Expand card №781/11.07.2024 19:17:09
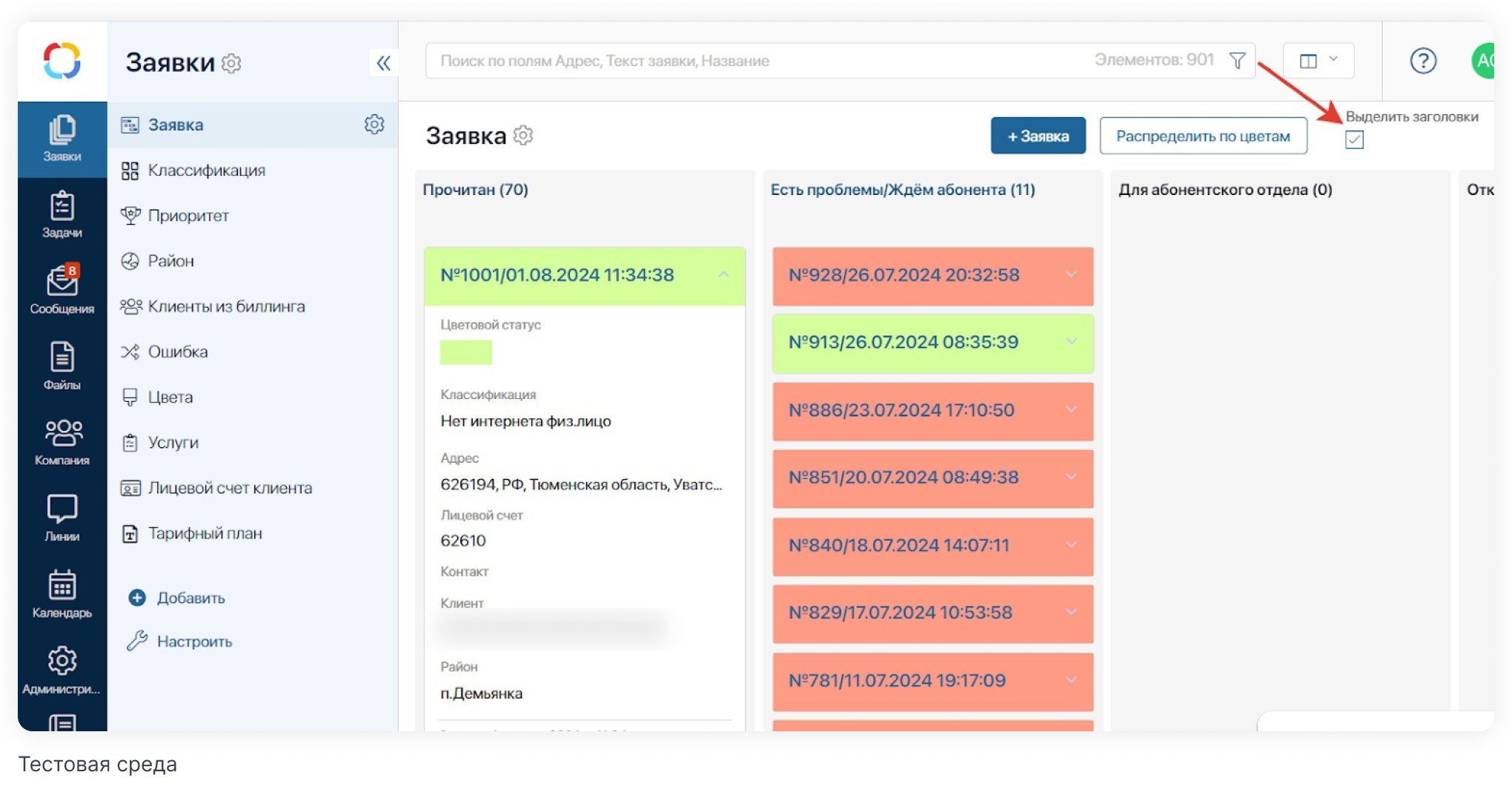This screenshot has height=798, width=1512. (x=1072, y=680)
